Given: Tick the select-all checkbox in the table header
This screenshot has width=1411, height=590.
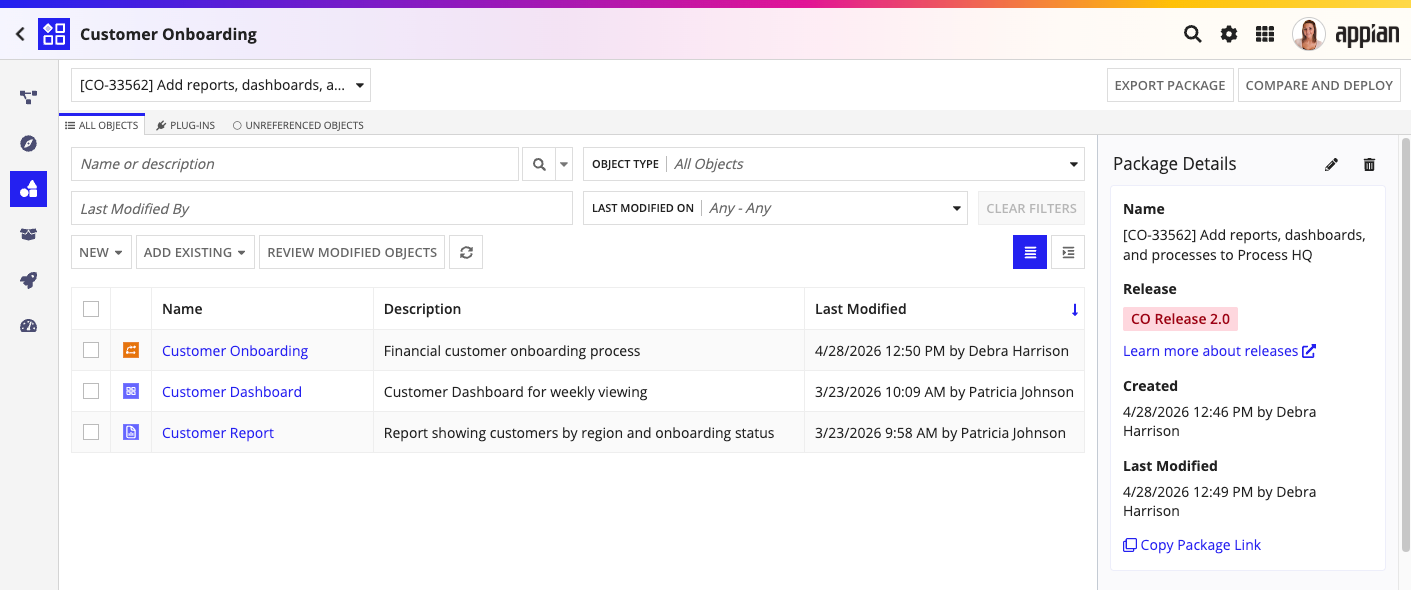Looking at the screenshot, I should (91, 309).
